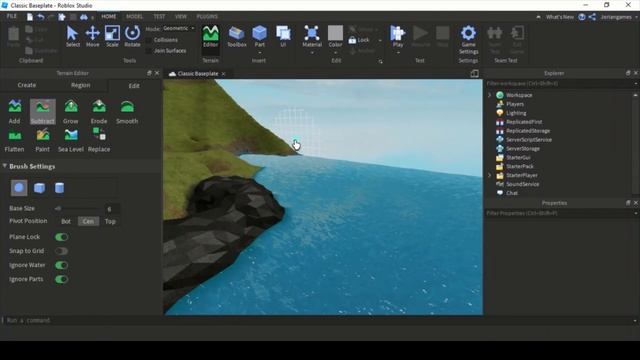Viewport: 640px width, 360px height.
Task: Select ReplicatedStorage in Explorer
Action: click(x=528, y=131)
